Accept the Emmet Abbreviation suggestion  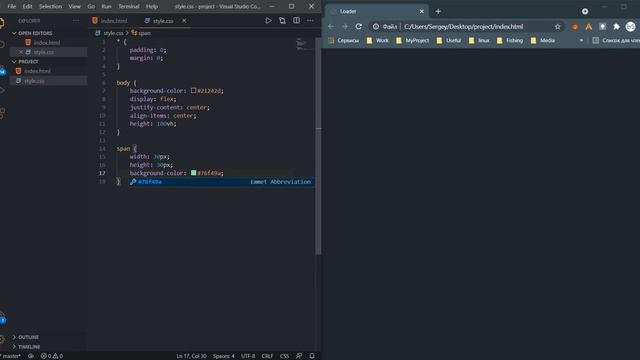tap(221, 182)
